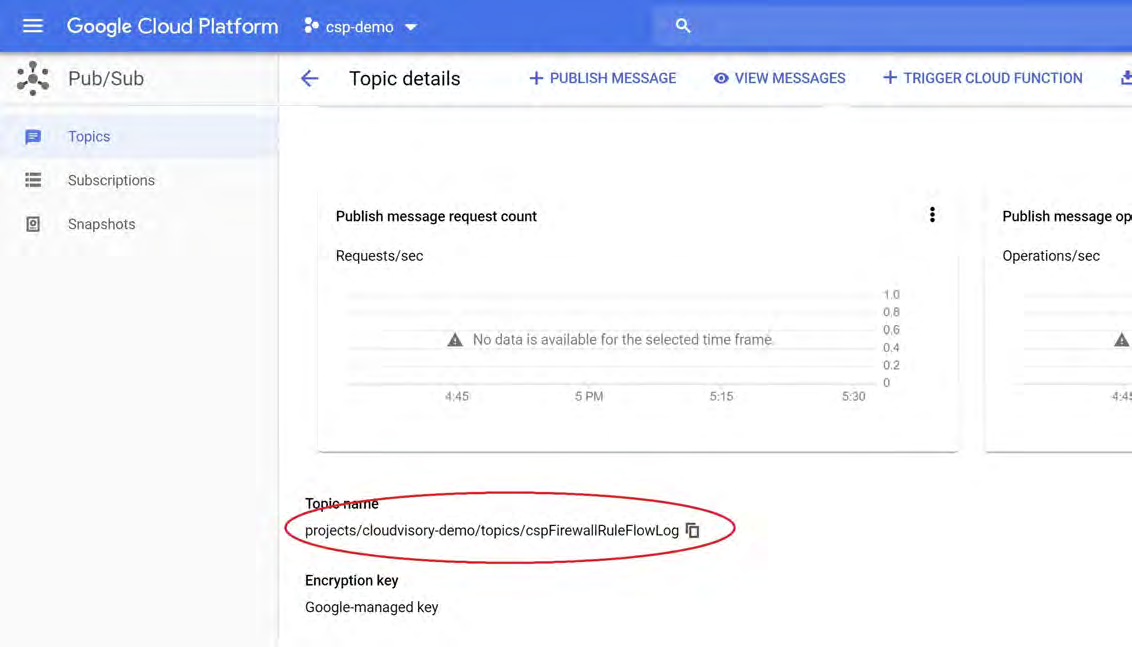
Task: Click the warning triangle in the request count chart
Action: (455, 339)
